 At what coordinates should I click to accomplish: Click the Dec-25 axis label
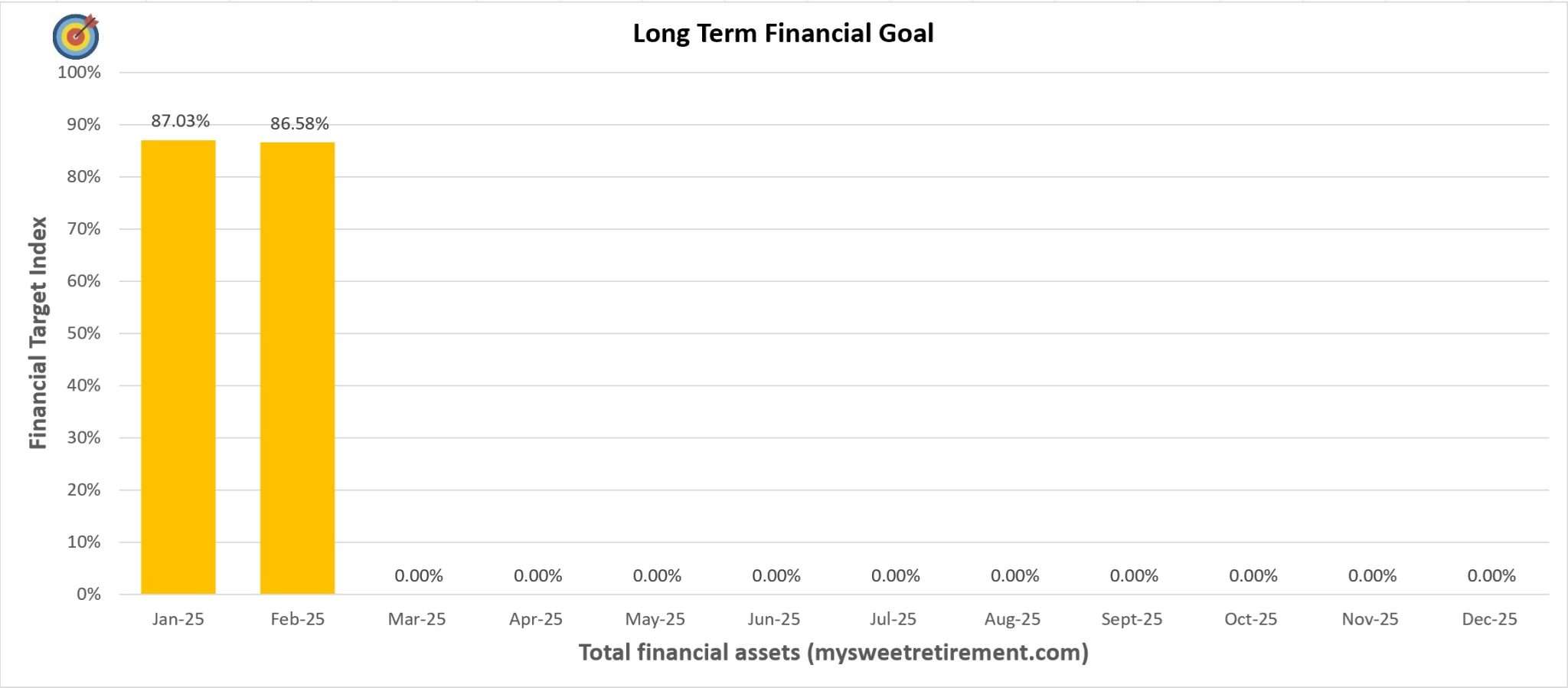coord(1489,619)
